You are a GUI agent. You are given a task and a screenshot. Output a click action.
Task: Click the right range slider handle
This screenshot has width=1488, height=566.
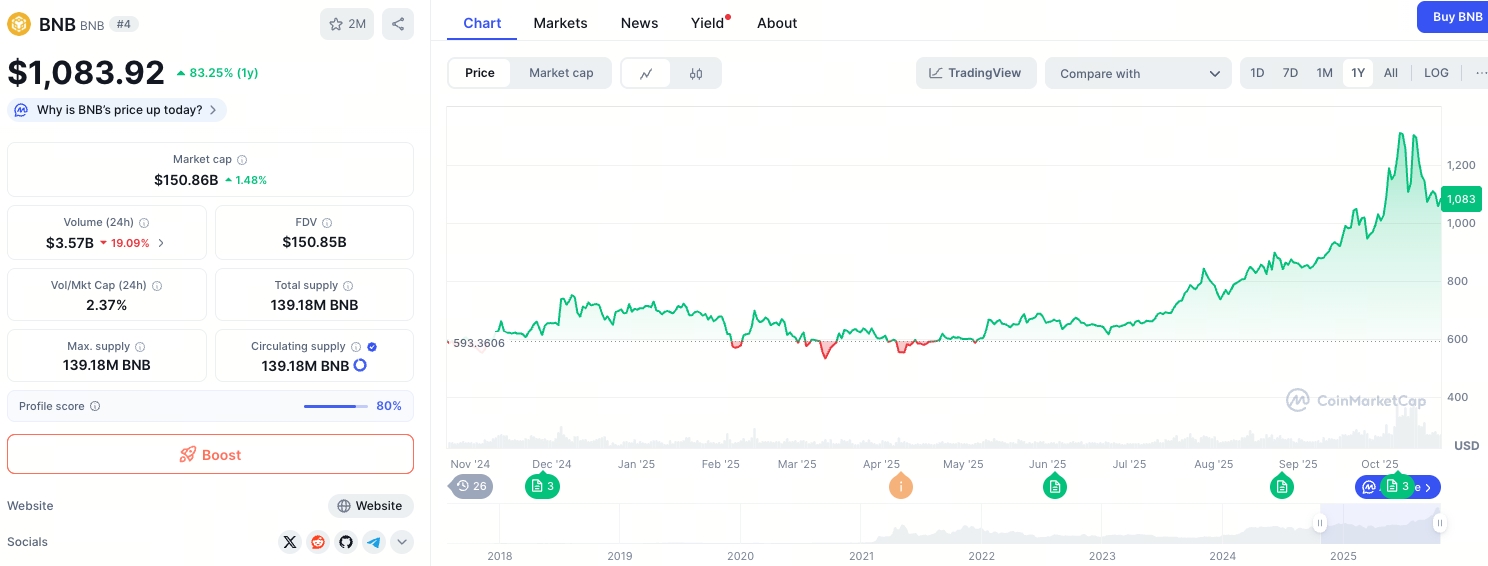pyautogui.click(x=1439, y=523)
